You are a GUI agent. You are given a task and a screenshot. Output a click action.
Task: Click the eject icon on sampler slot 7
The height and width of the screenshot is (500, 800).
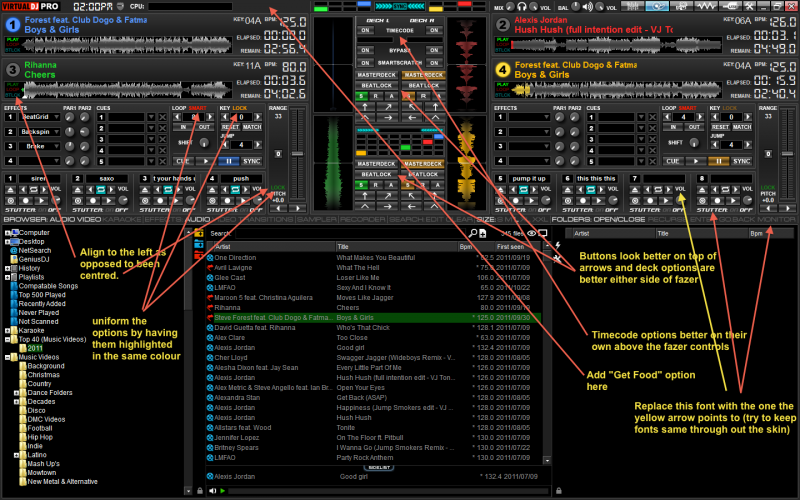point(635,190)
